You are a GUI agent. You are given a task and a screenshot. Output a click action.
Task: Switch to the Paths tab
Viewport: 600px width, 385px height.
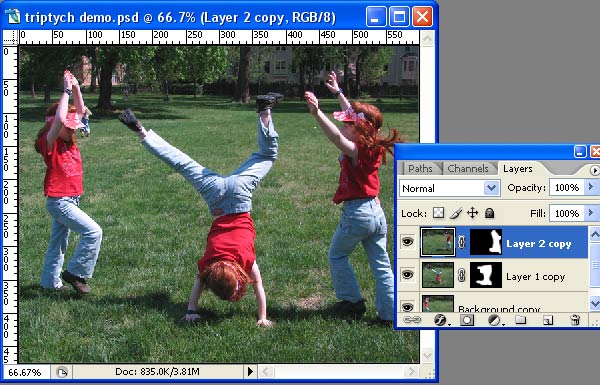coord(420,168)
